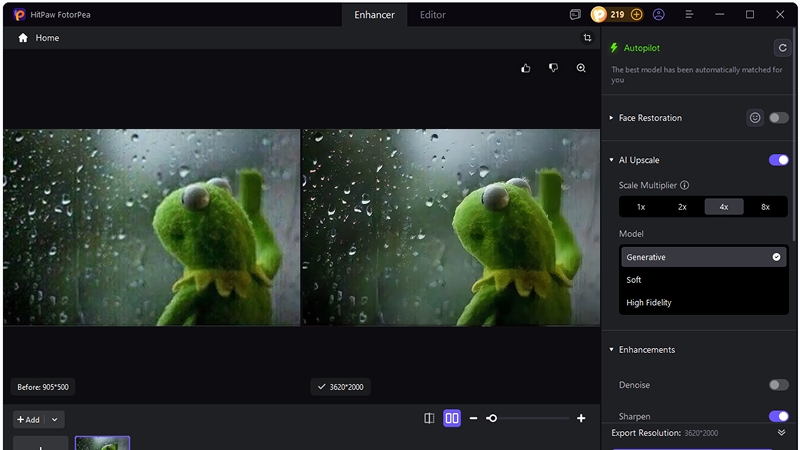Click the Export Resolution value text
The height and width of the screenshot is (450, 800).
[701, 433]
